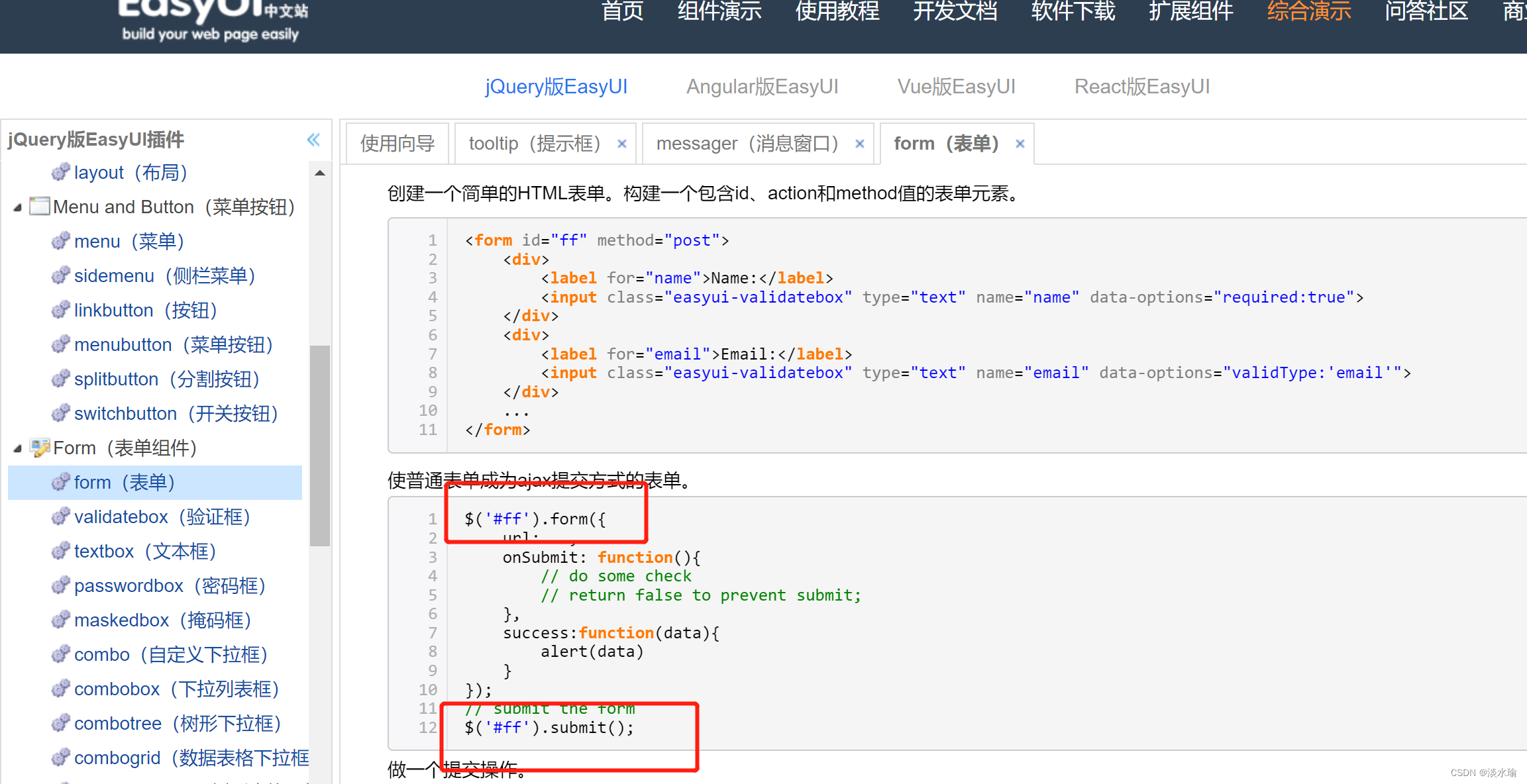The image size is (1527, 784).
Task: Click the gear icon beside passwordbox（密码框）
Action: (x=60, y=585)
